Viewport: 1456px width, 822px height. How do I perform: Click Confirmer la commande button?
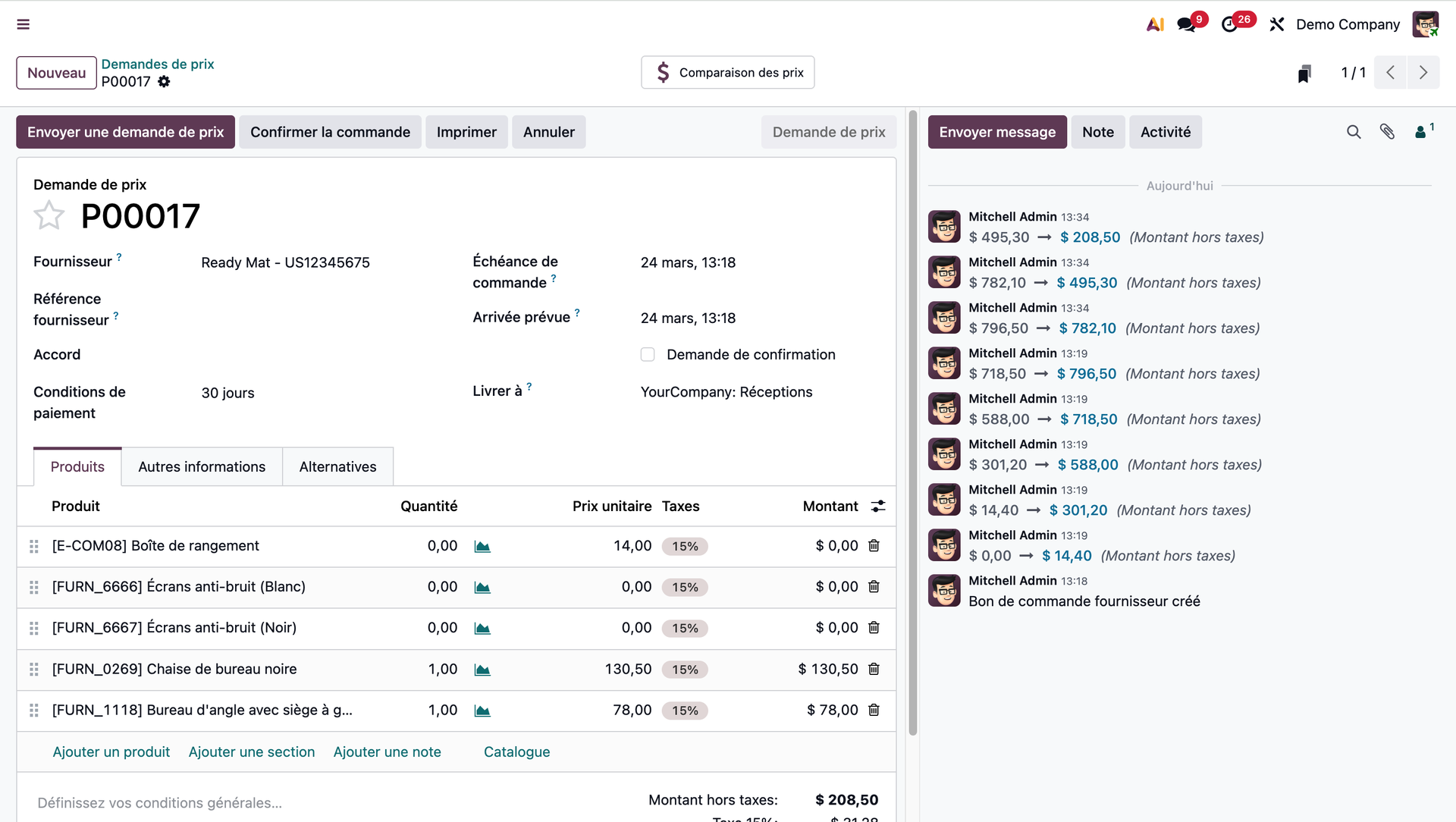pyautogui.click(x=330, y=132)
